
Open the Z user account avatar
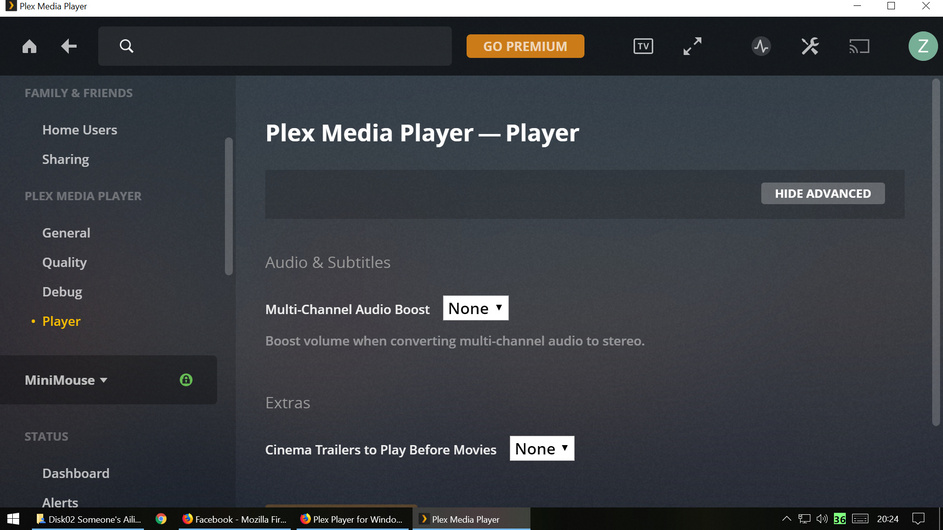(x=923, y=46)
